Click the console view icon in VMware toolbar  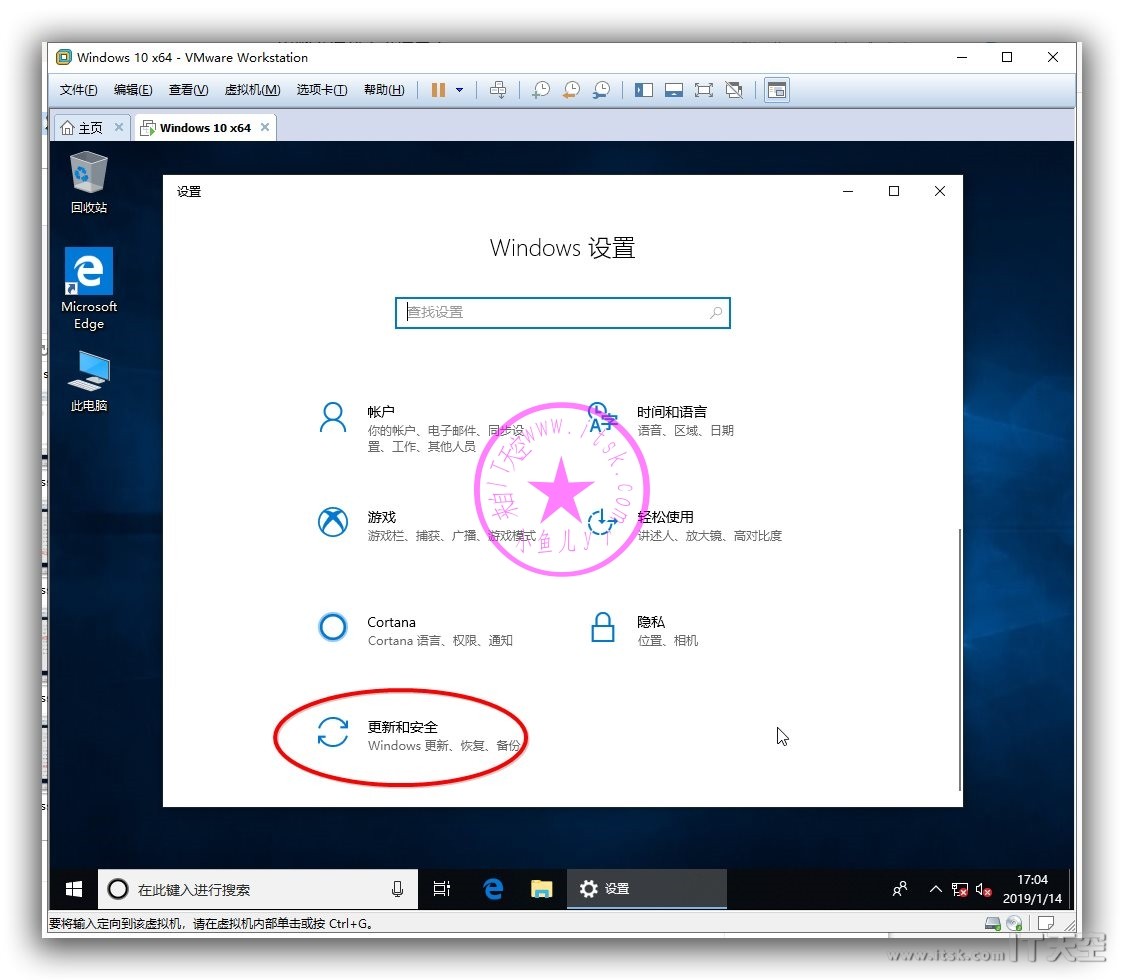[x=777, y=90]
